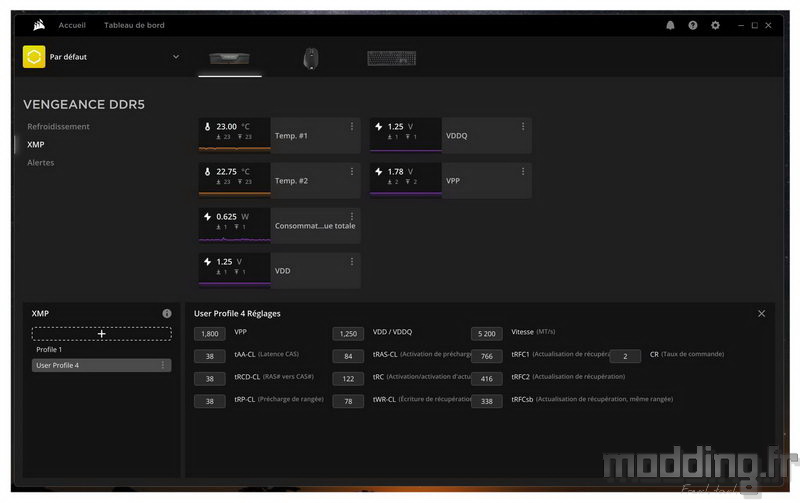Select the XMP sidebar section
This screenshot has width=800, height=503.
[x=36, y=144]
